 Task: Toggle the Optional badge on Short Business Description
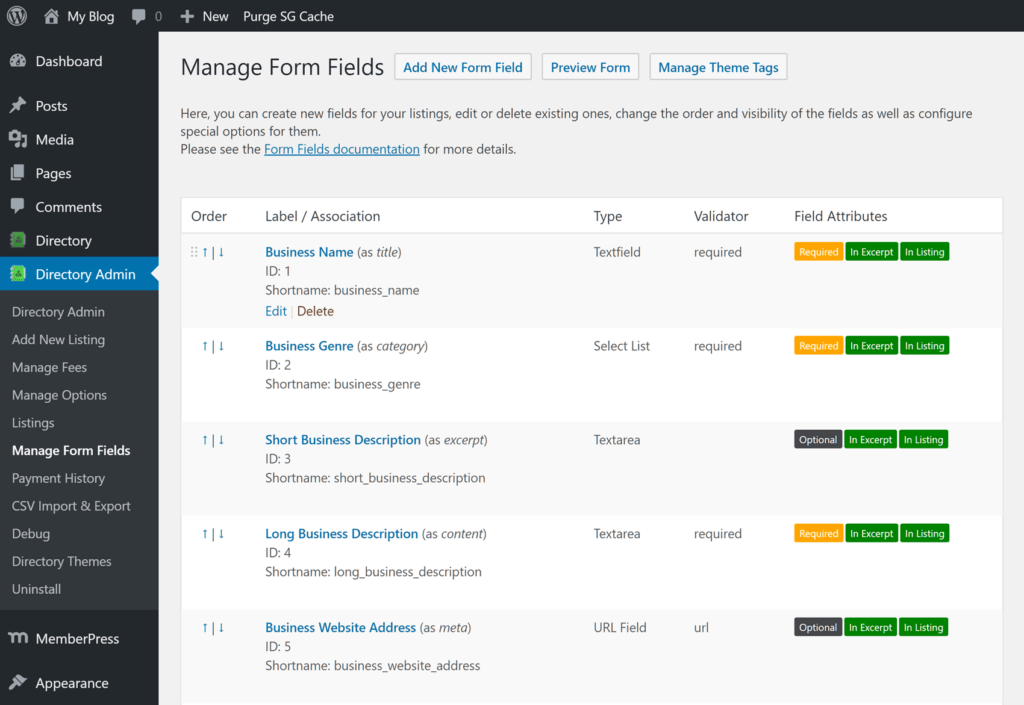[817, 439]
